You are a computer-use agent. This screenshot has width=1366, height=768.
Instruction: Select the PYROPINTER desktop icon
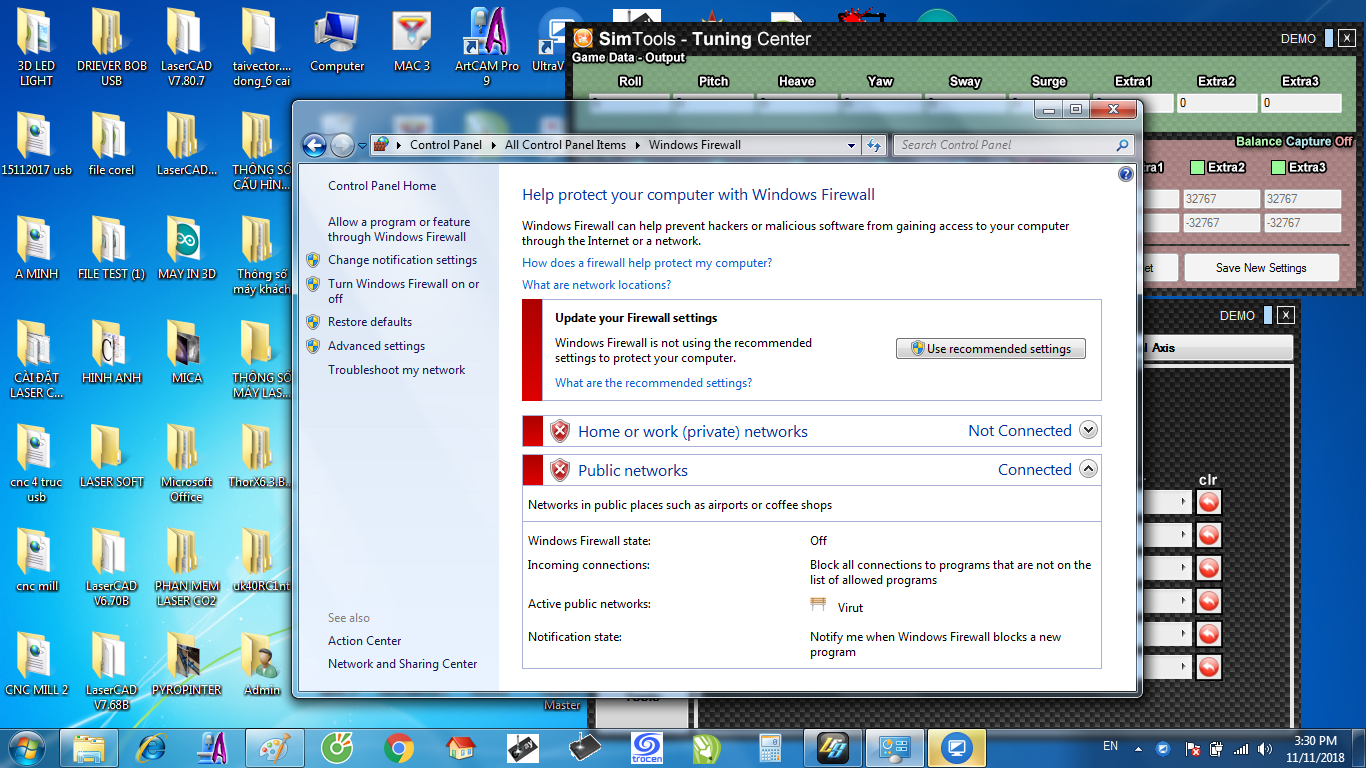187,664
